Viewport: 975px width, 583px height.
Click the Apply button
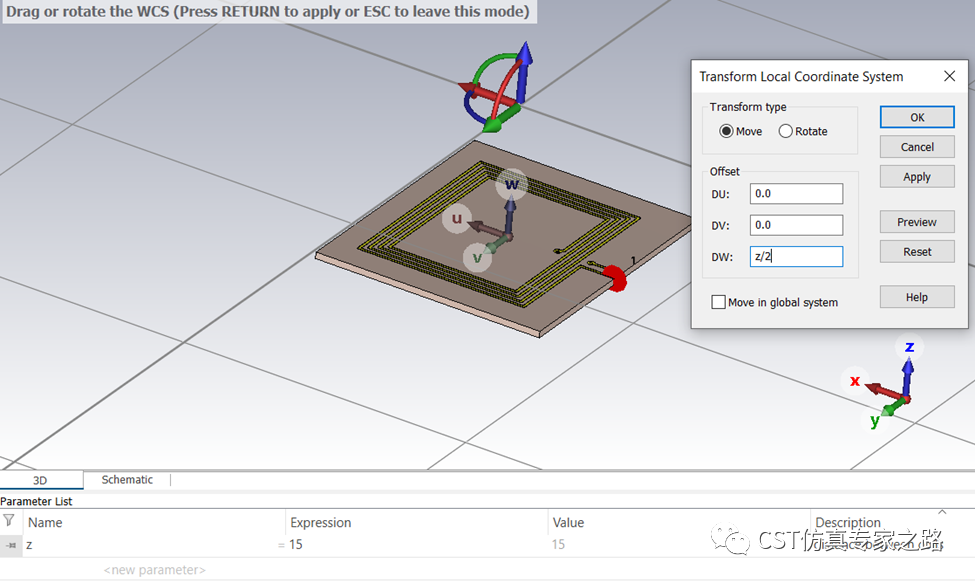(917, 177)
